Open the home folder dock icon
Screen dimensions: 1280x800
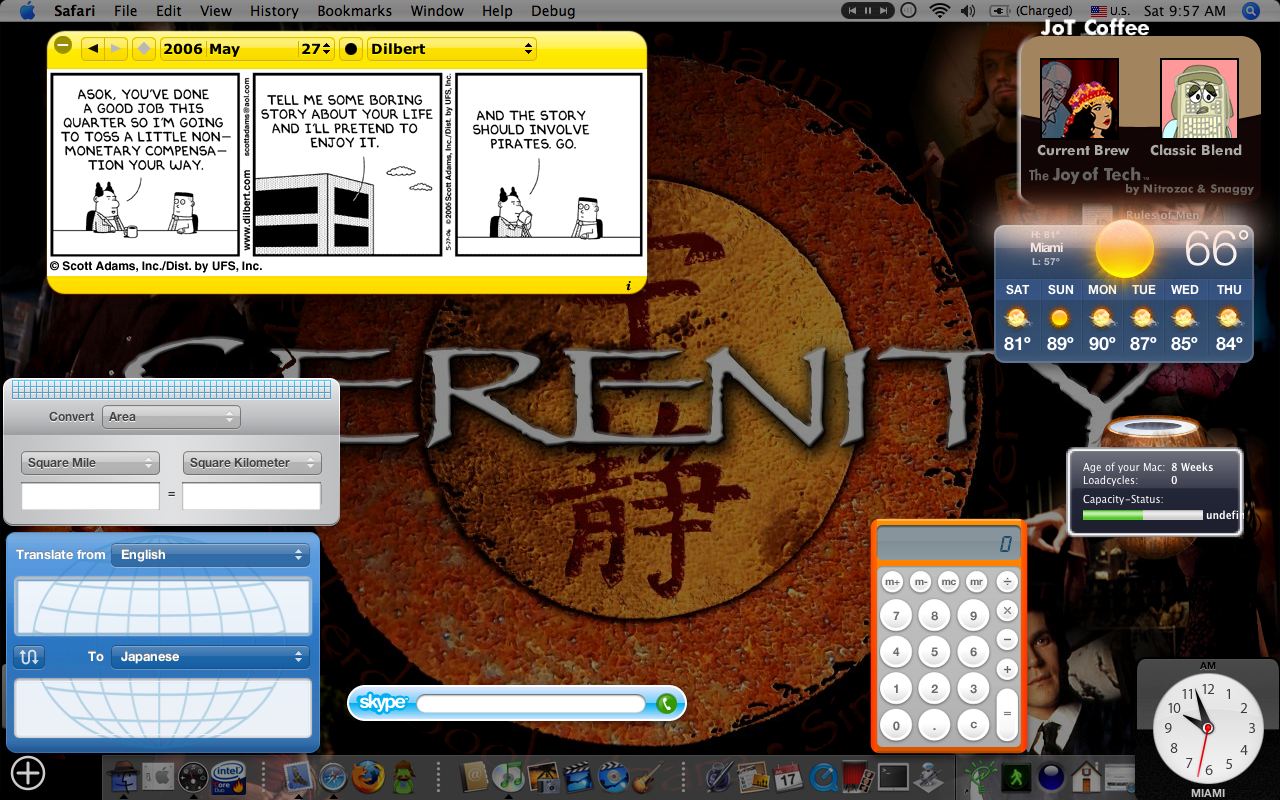click(x=1086, y=777)
